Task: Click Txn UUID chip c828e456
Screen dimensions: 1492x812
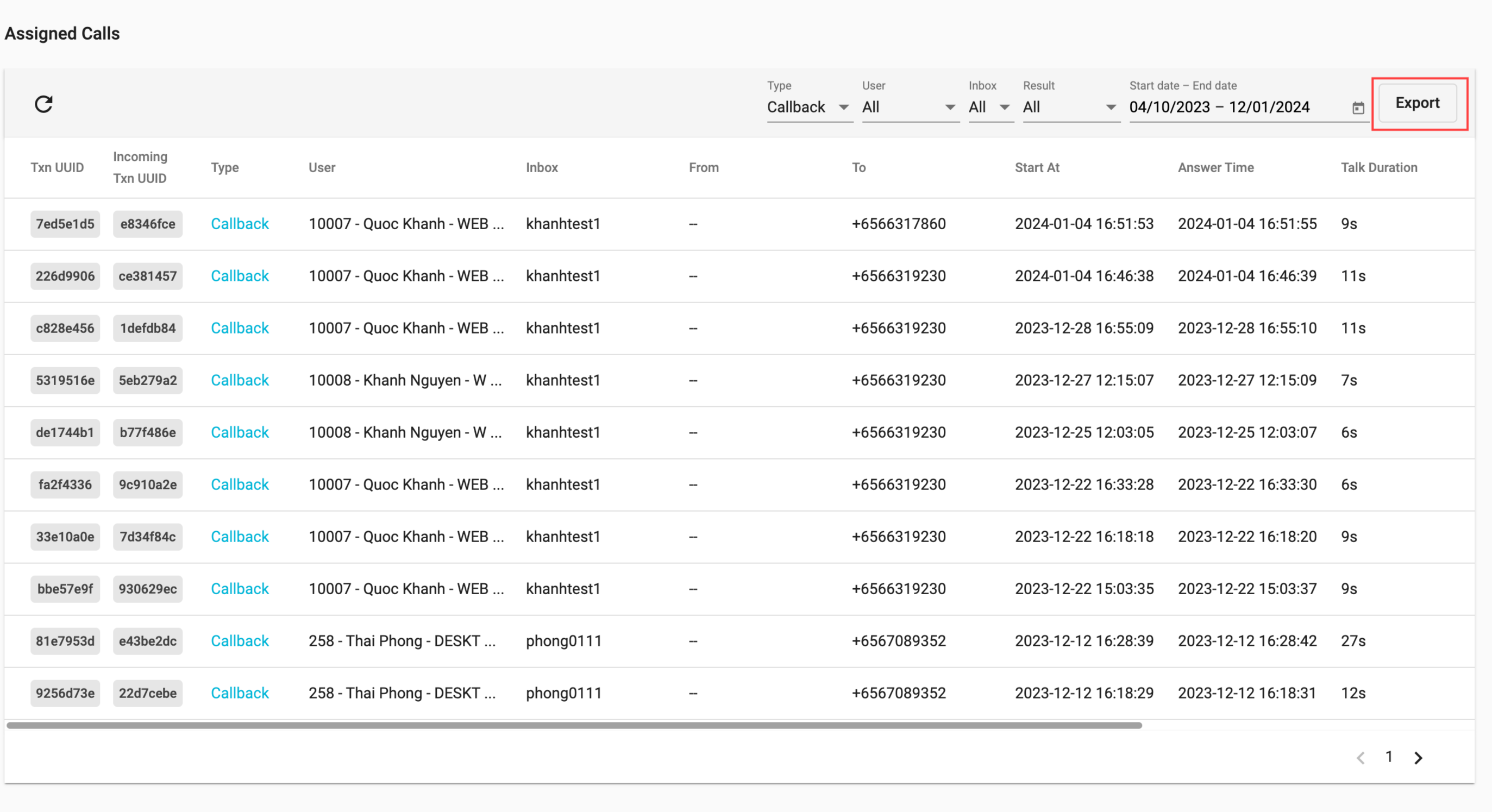Action: click(65, 329)
